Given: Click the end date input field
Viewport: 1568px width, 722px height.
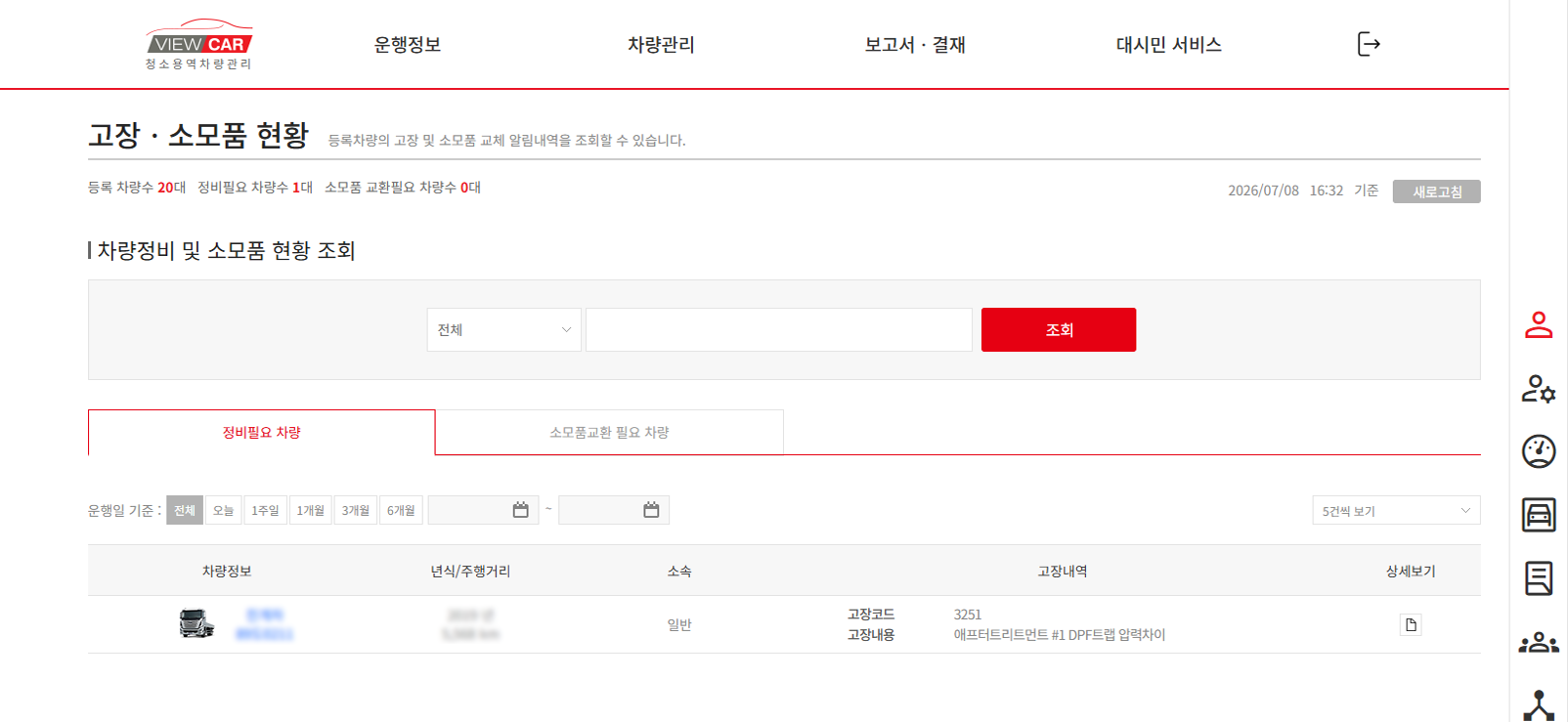Looking at the screenshot, I should 614,510.
